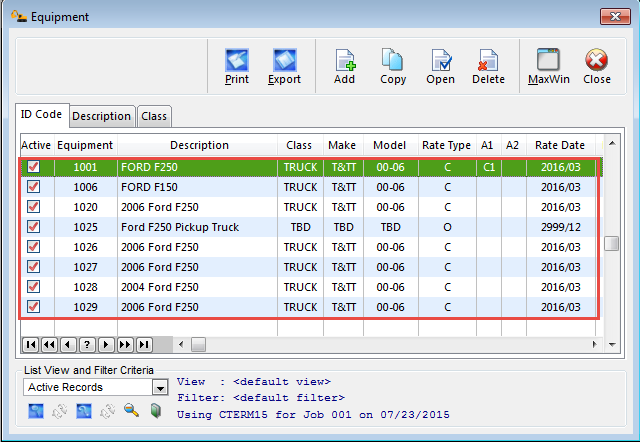Click the vertical scrollbar down arrow
The height and width of the screenshot is (442, 640).
tap(612, 344)
